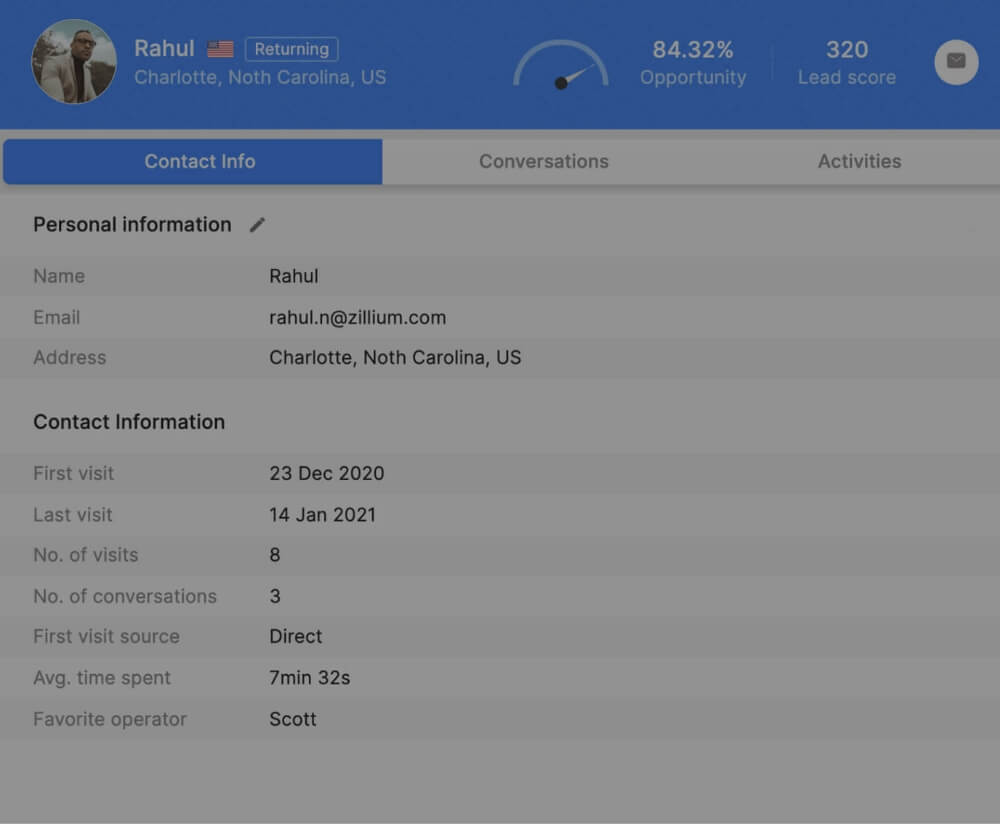The height and width of the screenshot is (824, 1000).
Task: Click the 320 Lead score value
Action: point(846,50)
